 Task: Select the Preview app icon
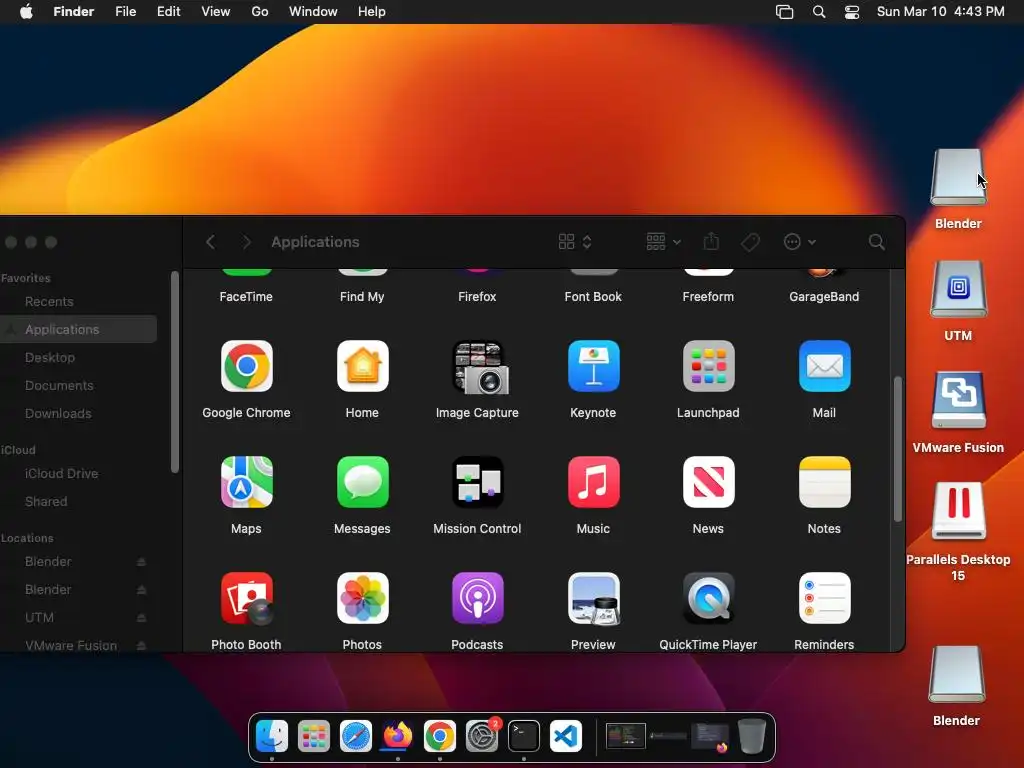tap(593, 599)
